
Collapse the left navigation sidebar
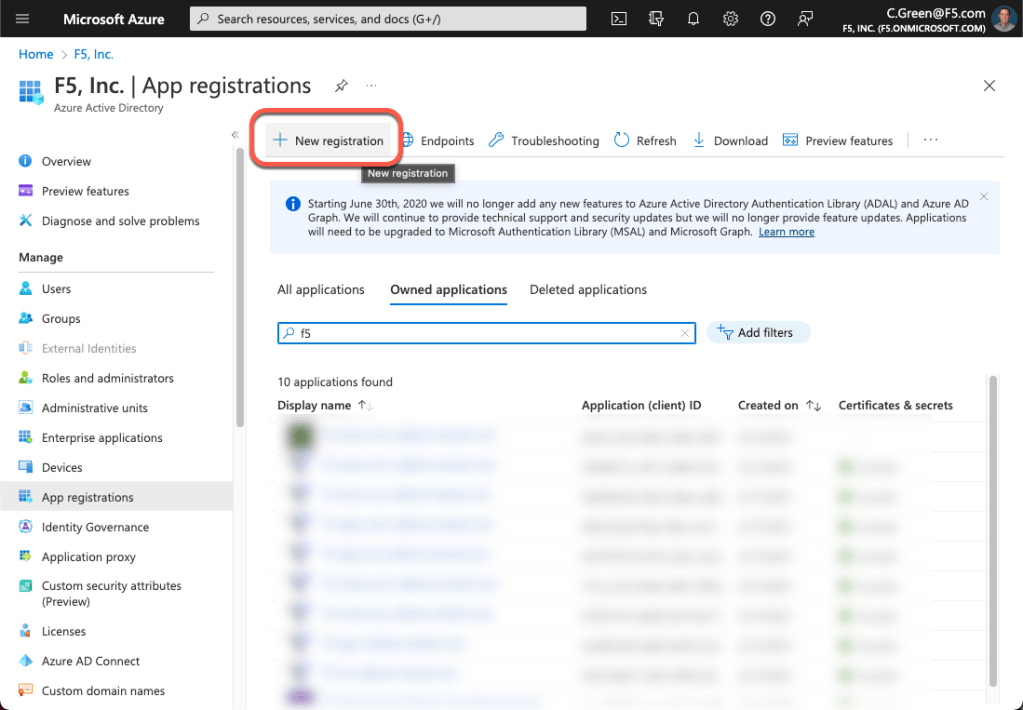tap(235, 135)
